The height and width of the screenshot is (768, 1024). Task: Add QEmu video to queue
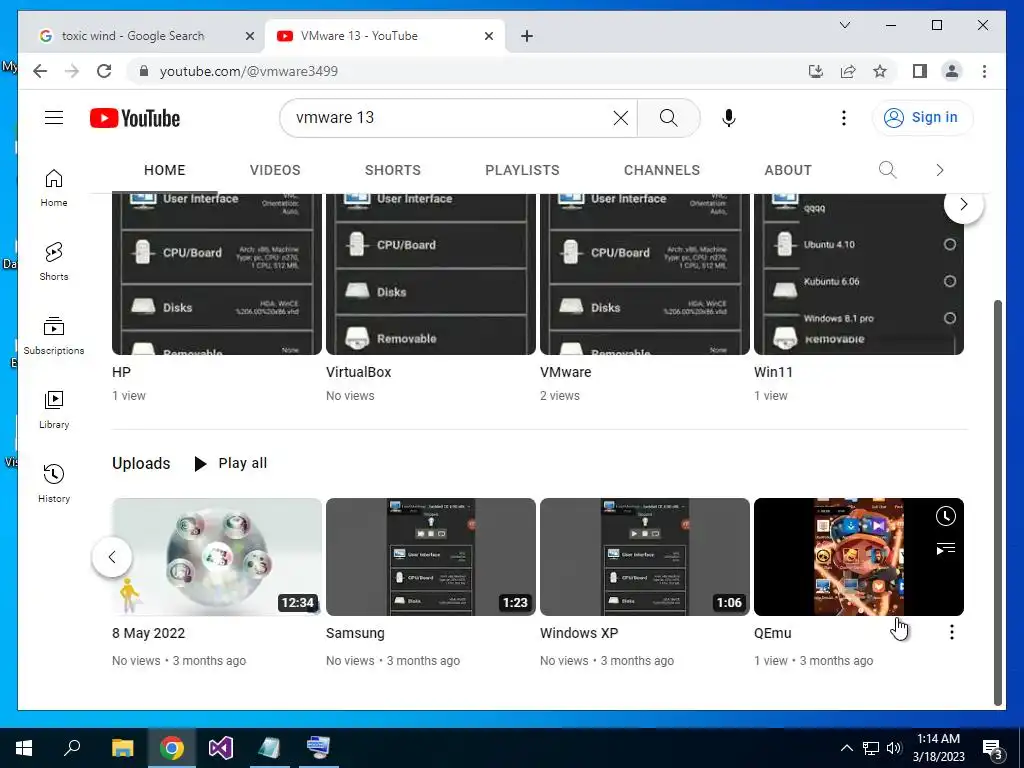945,549
